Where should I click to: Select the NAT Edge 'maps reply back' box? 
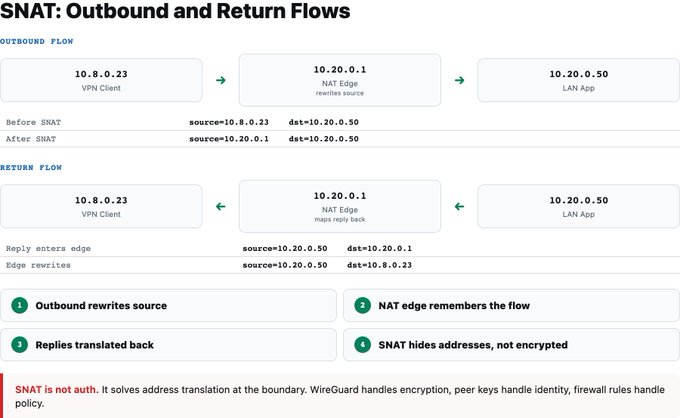tap(340, 206)
